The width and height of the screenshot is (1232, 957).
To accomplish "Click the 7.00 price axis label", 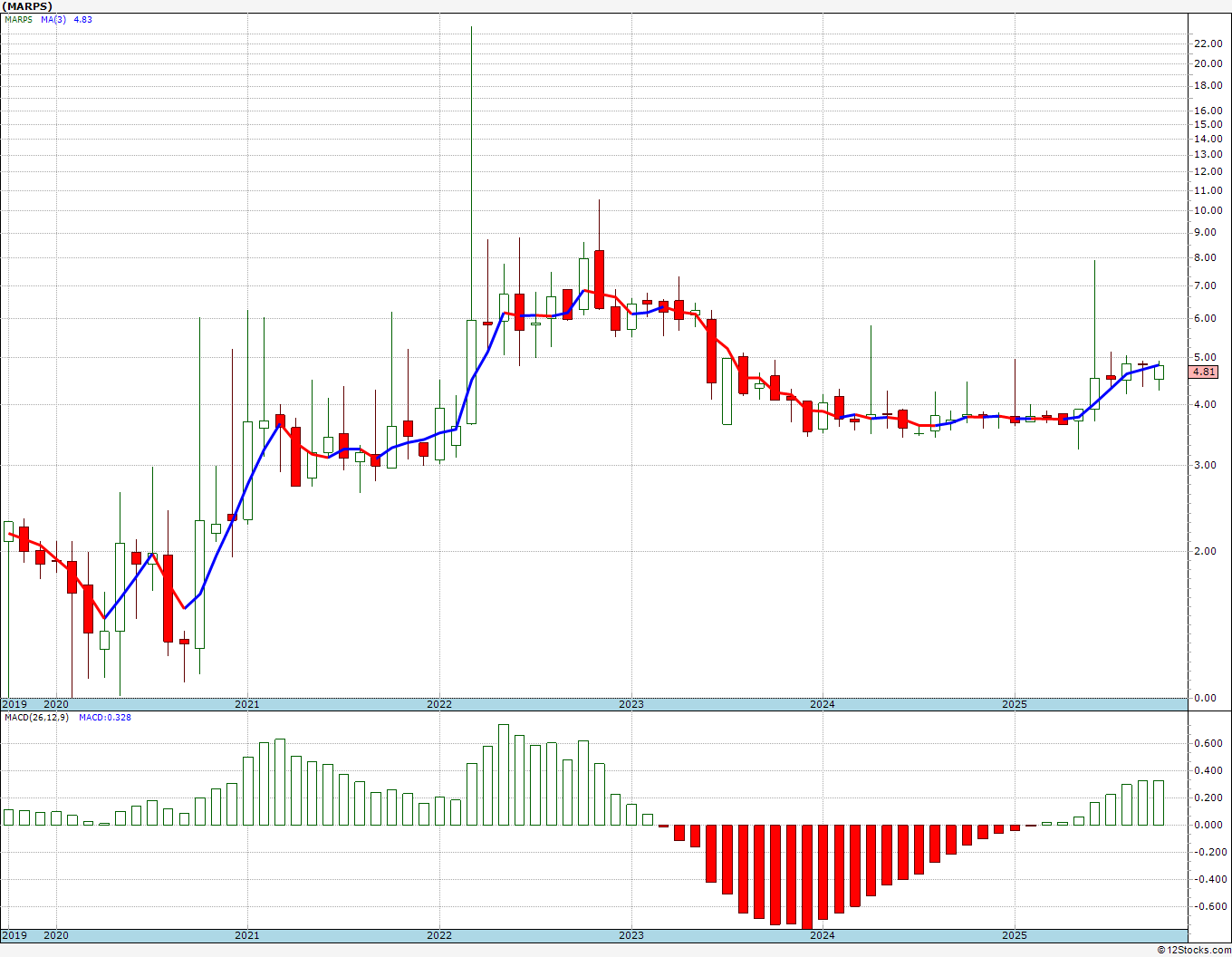I will 1205,285.
